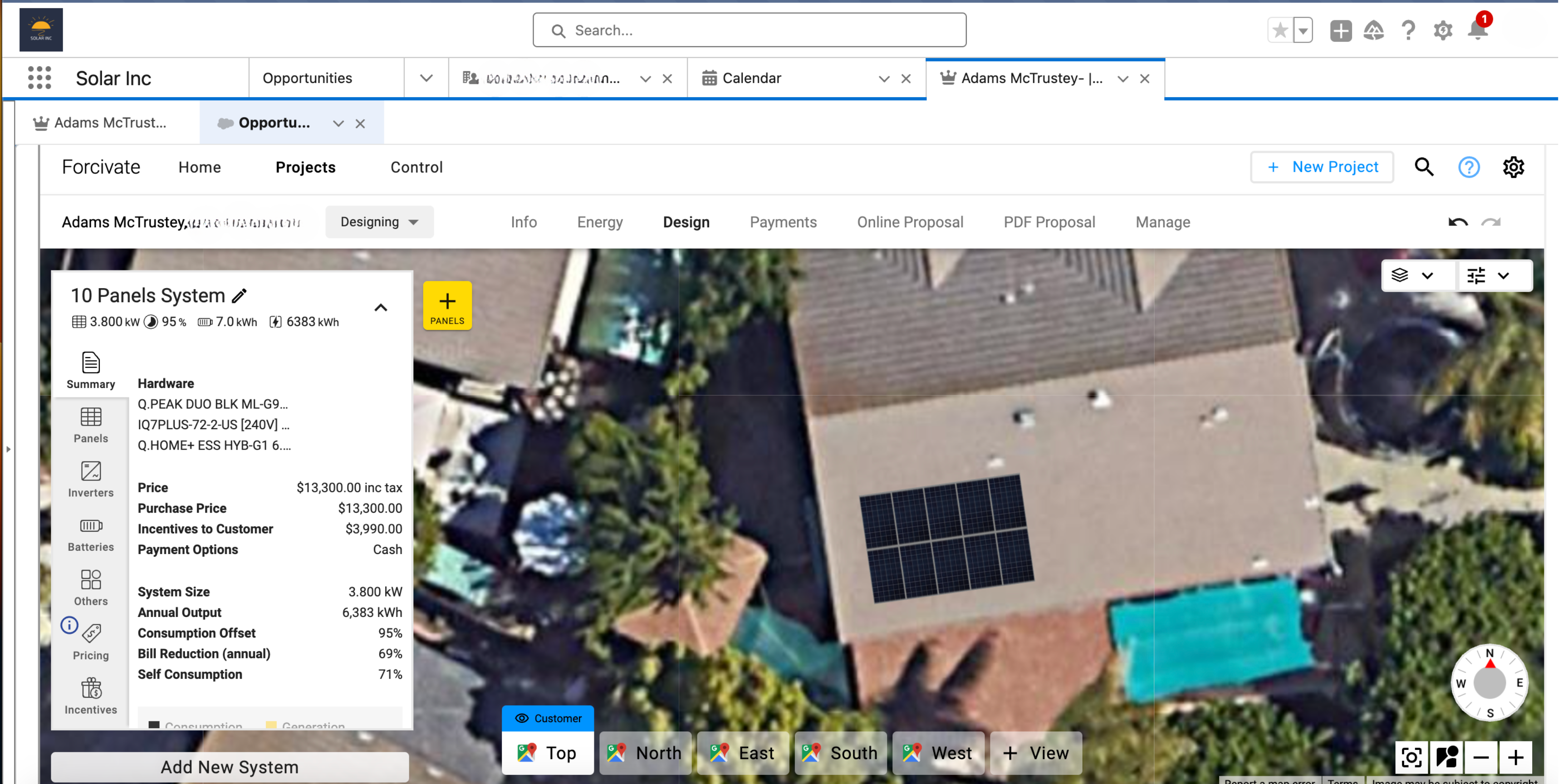
Task: Open the Opportunities nav dropdown chevron
Action: point(426,78)
